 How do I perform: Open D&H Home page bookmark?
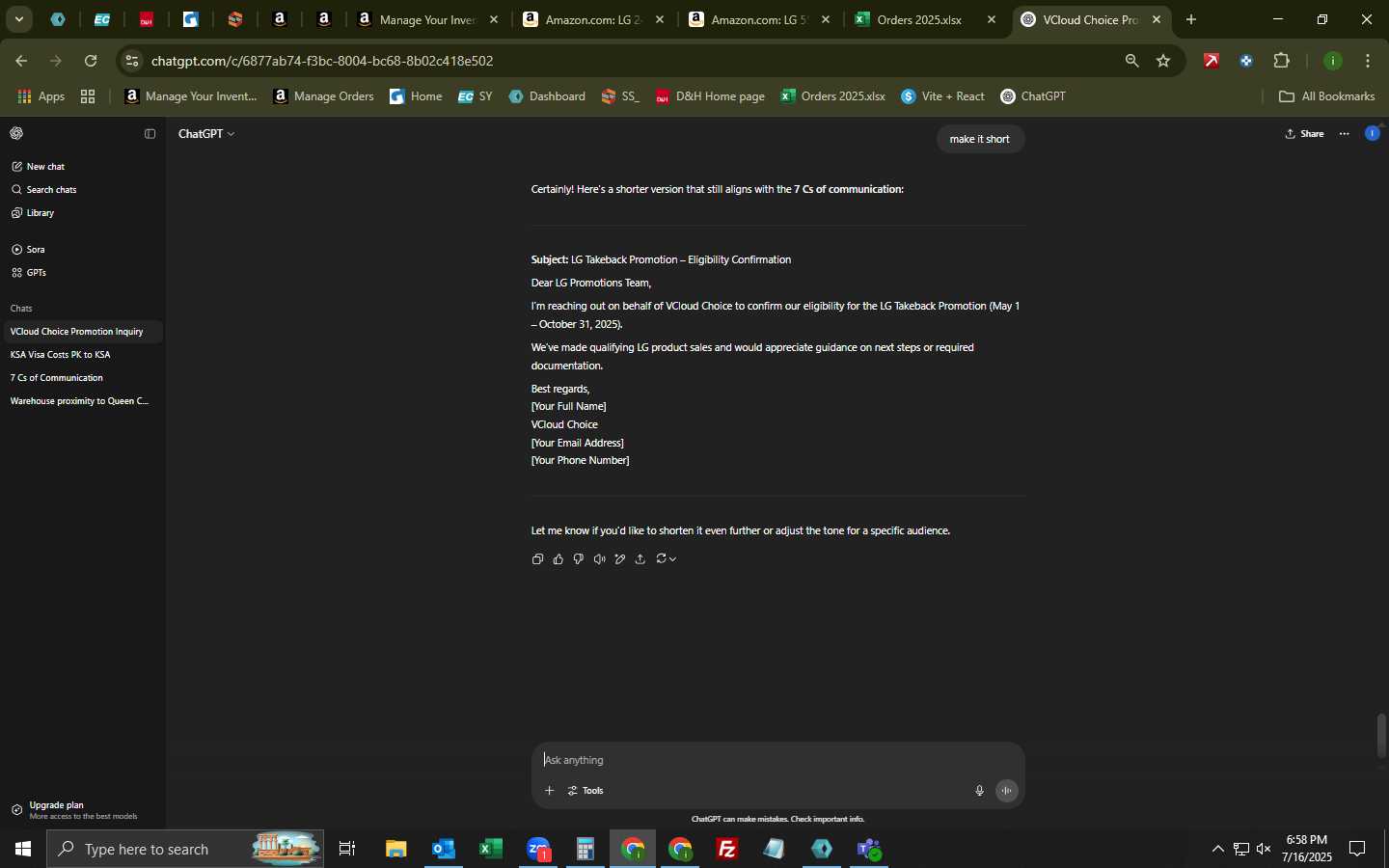click(710, 96)
